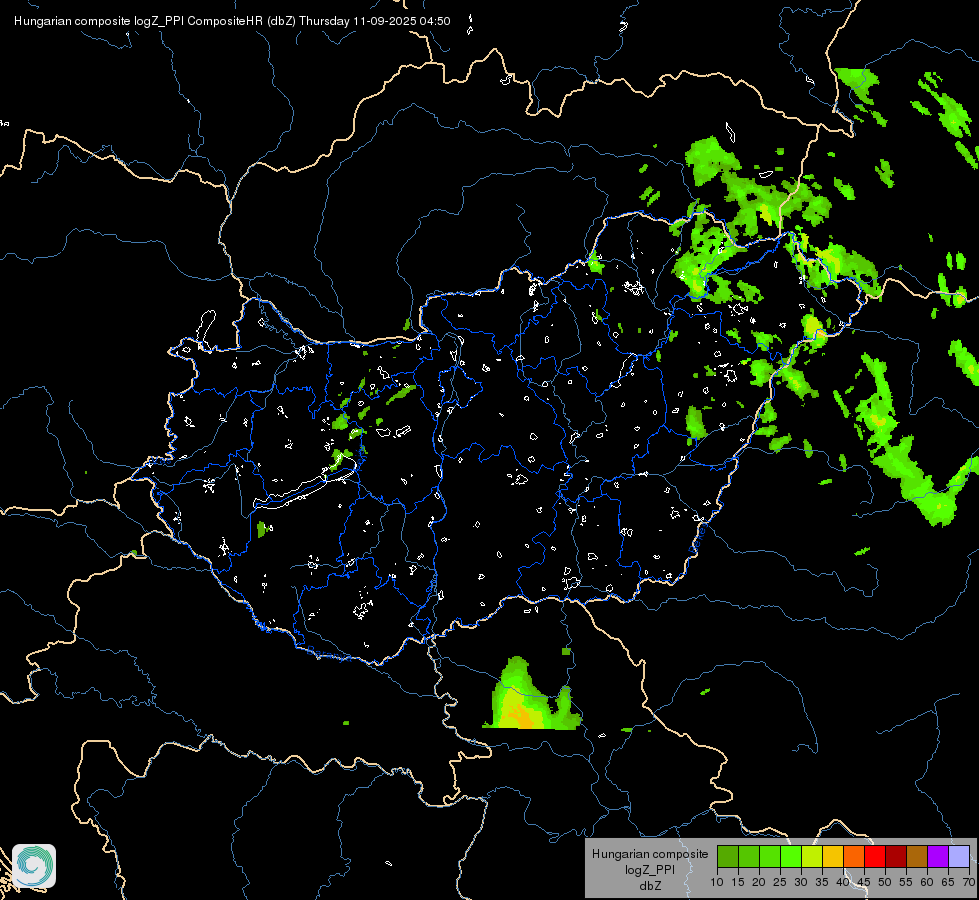Click the brown 55–60 dBZ legend swatch

(x=917, y=856)
